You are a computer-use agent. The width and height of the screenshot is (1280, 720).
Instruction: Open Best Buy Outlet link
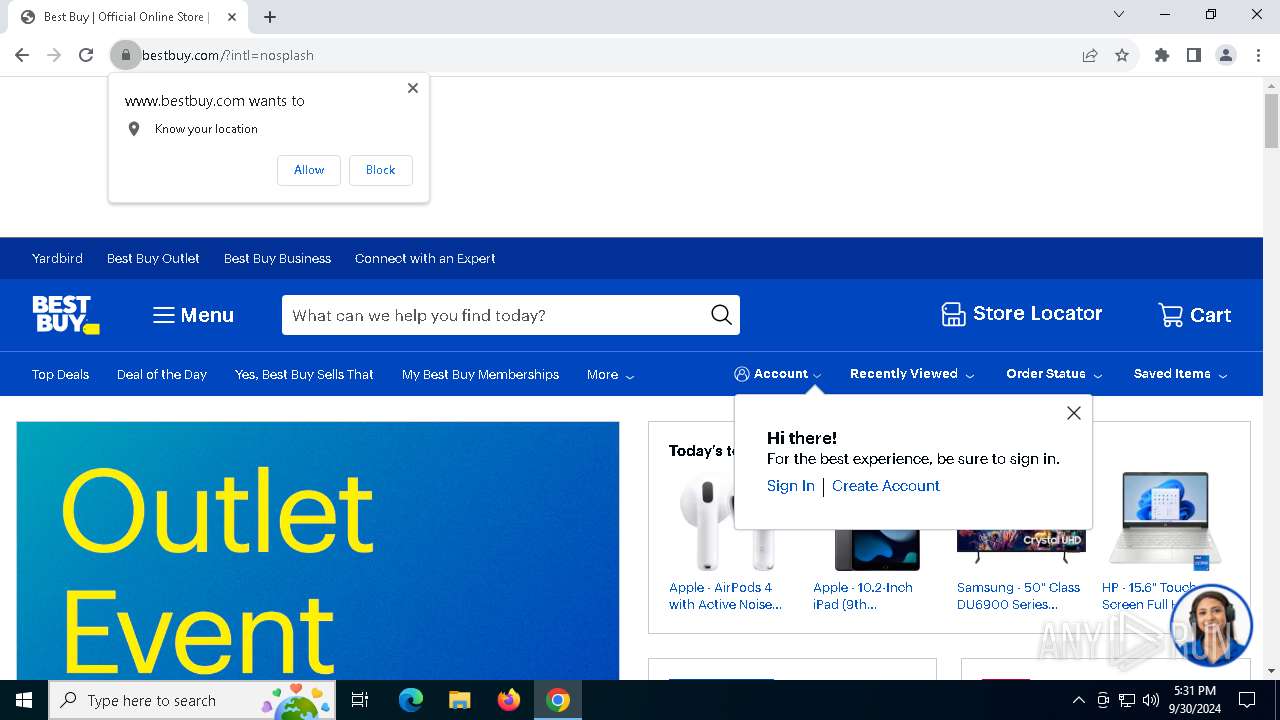click(x=153, y=258)
